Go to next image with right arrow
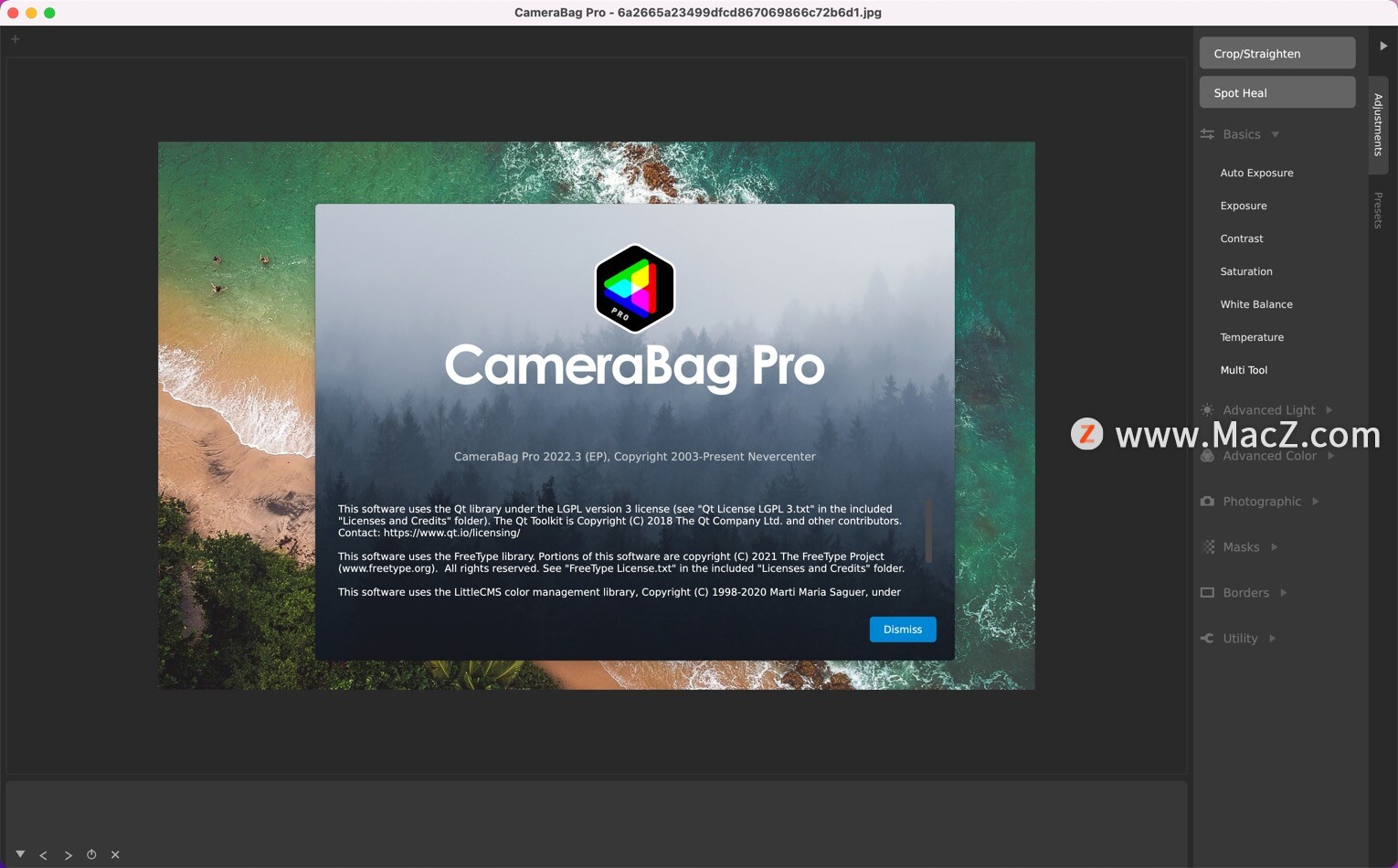1398x868 pixels. coord(68,855)
